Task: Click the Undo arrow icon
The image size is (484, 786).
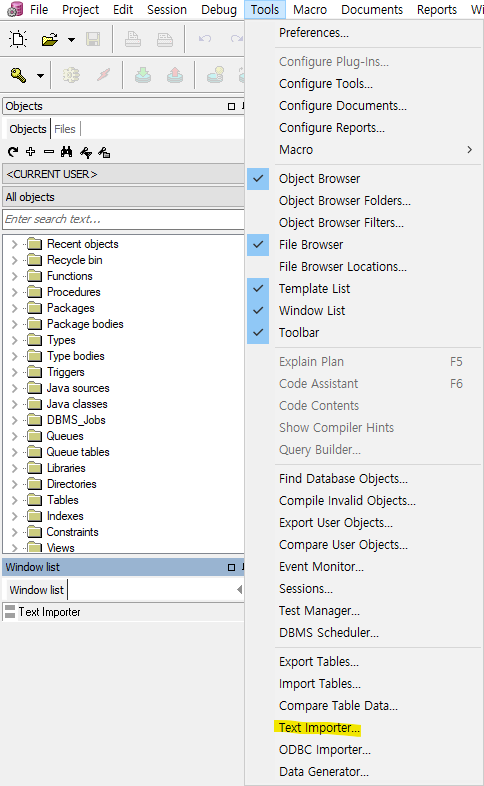Action: (x=205, y=39)
